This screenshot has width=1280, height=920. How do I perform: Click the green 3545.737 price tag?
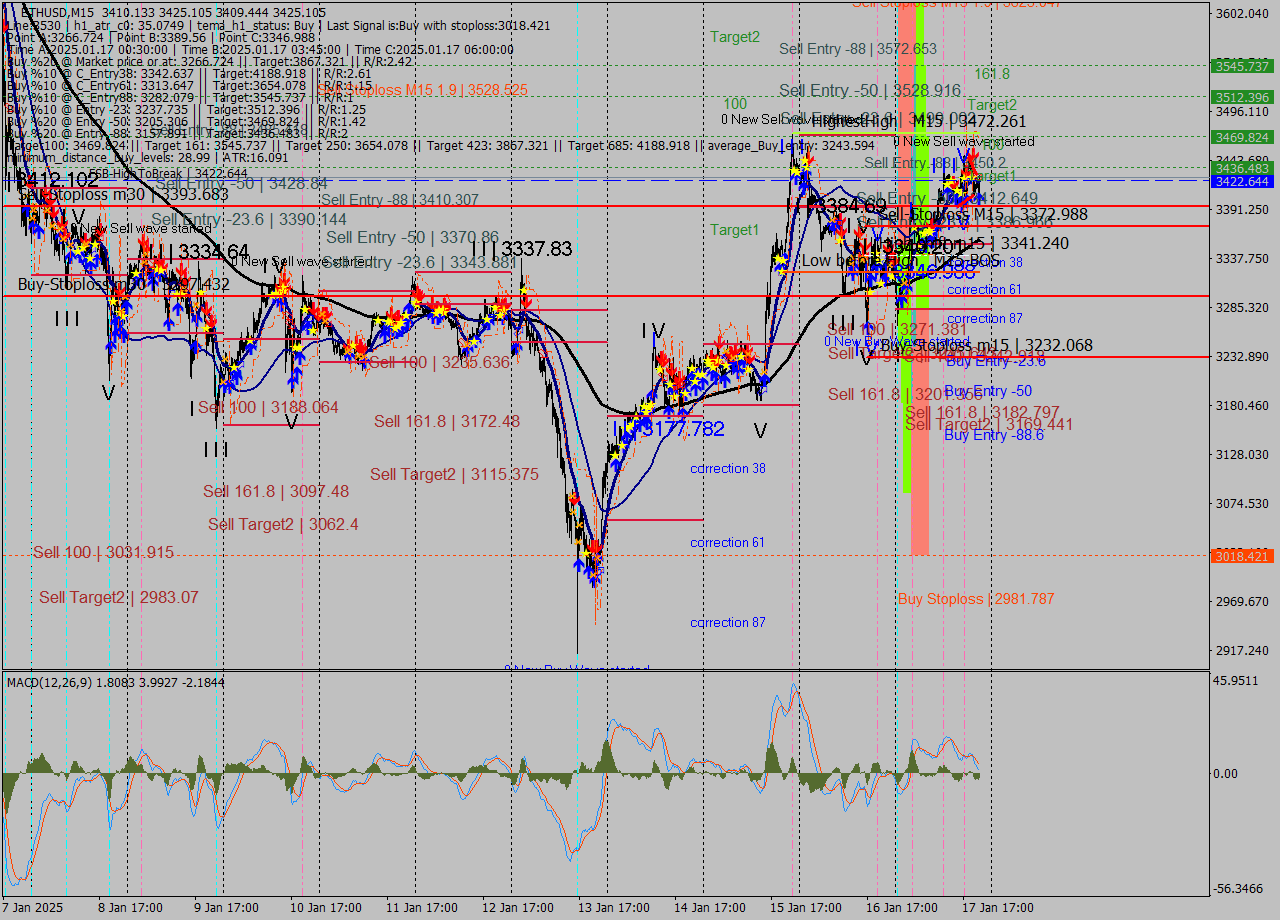tap(1242, 66)
